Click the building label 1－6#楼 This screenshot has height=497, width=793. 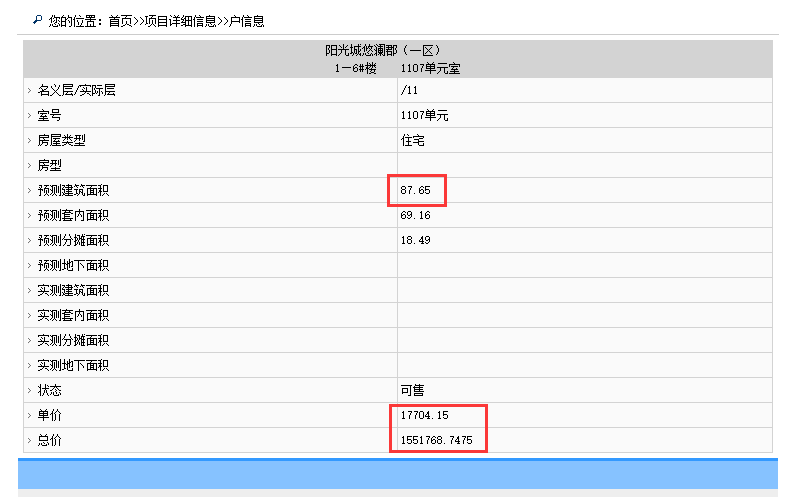[x=356, y=68]
